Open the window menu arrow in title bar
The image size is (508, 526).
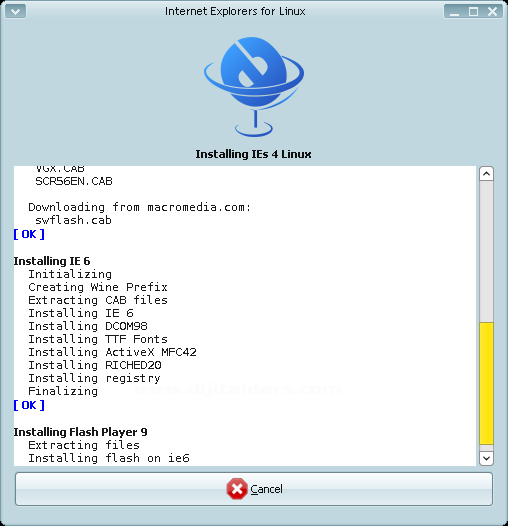tap(15, 11)
